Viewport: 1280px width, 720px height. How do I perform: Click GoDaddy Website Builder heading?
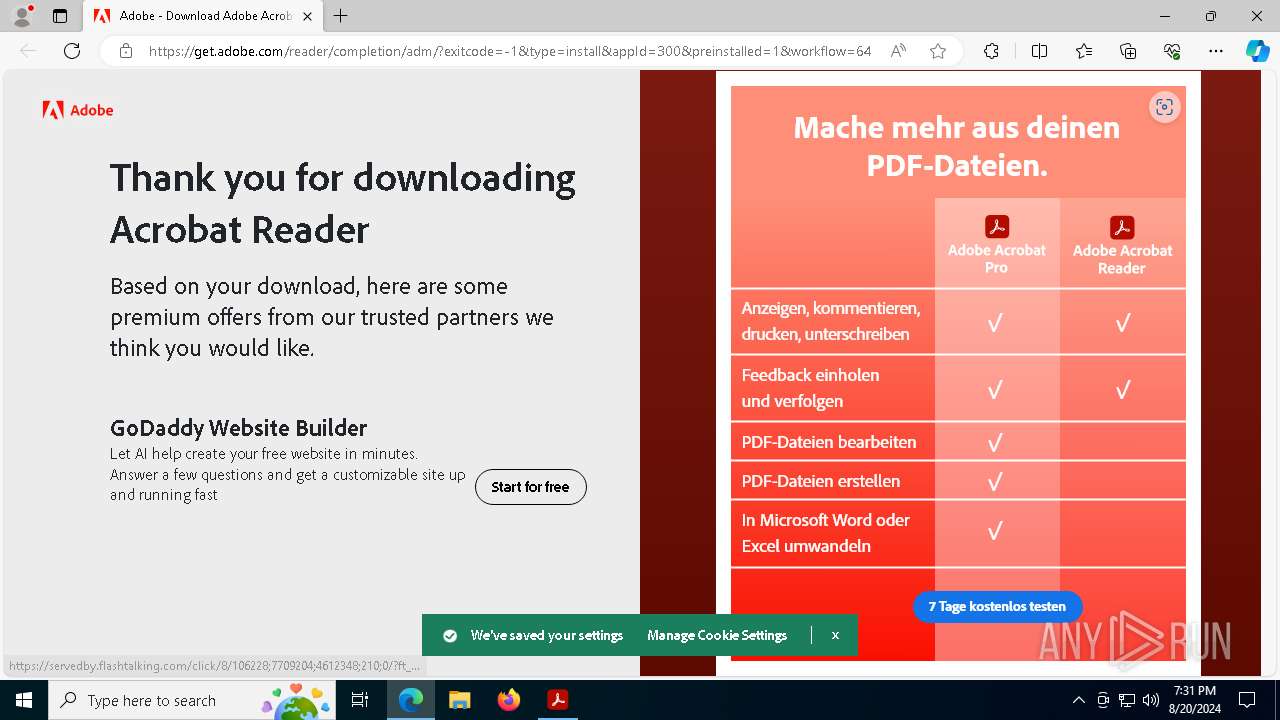(x=238, y=428)
